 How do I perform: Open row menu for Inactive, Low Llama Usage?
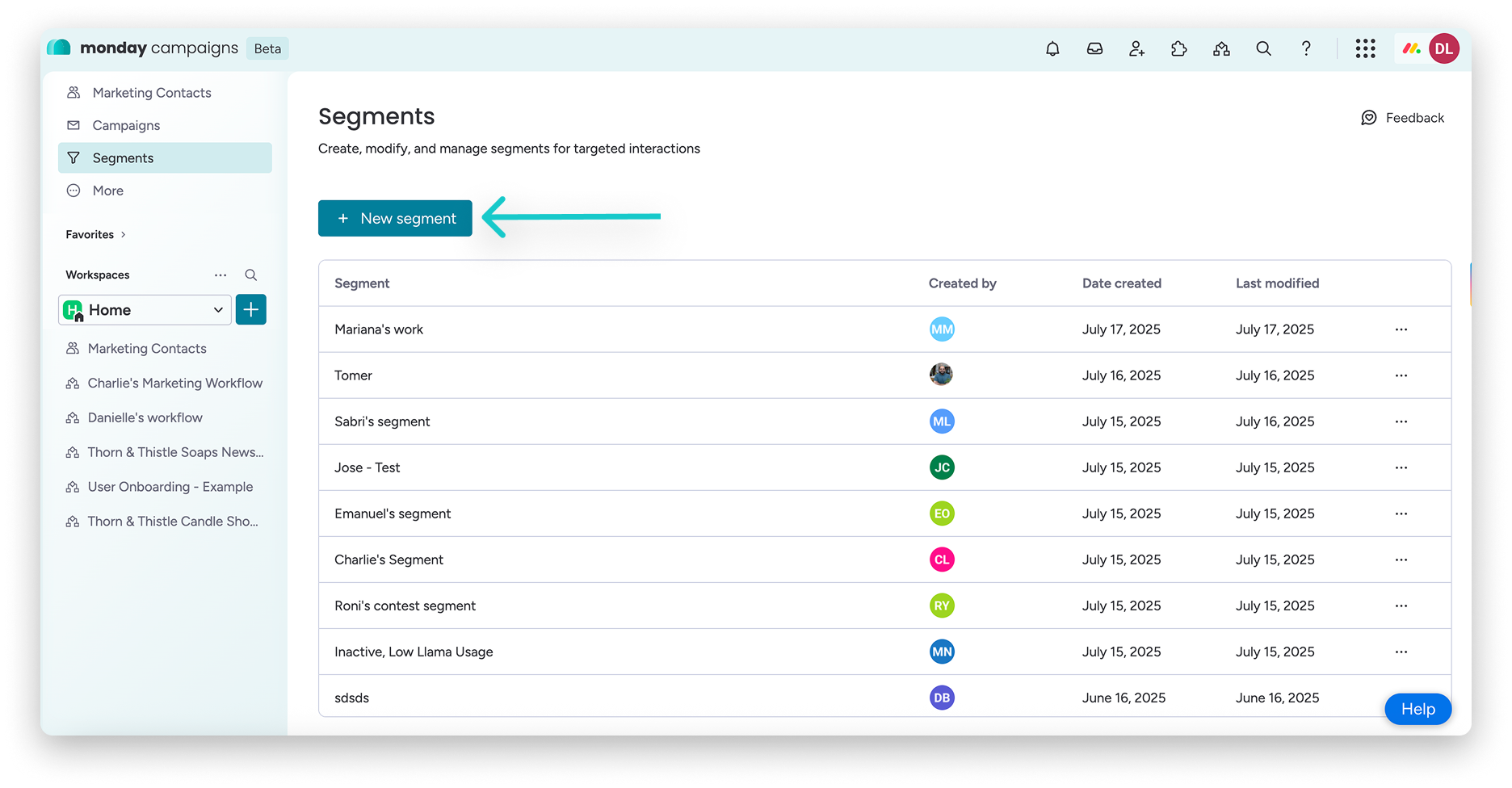(1401, 652)
